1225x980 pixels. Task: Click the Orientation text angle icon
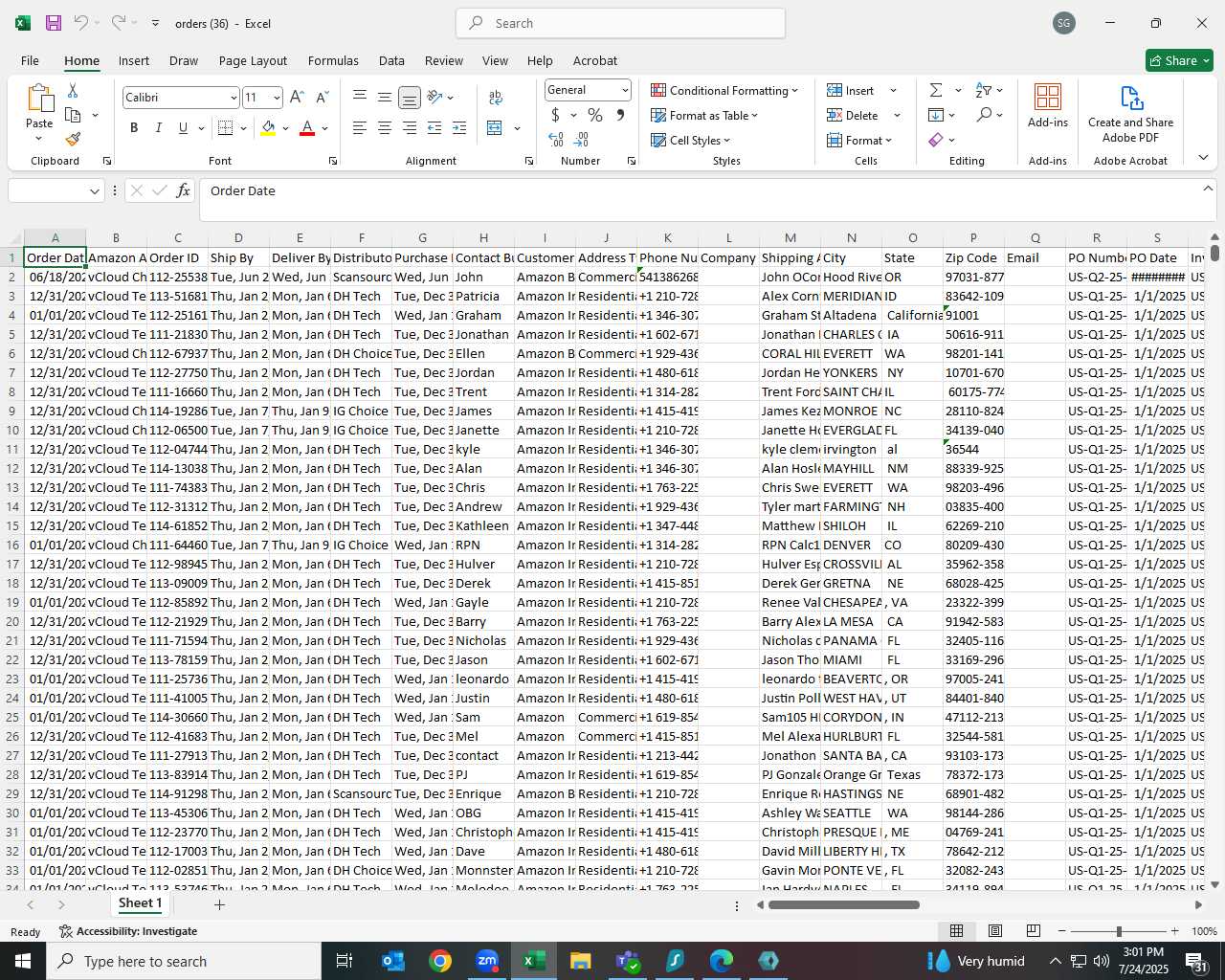coord(435,97)
